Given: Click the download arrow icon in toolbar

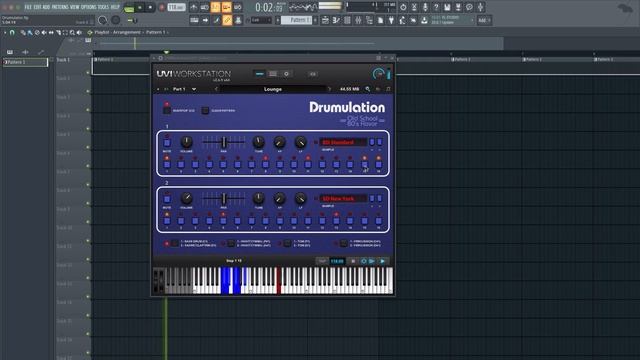Looking at the screenshot, I should (x=424, y=20).
